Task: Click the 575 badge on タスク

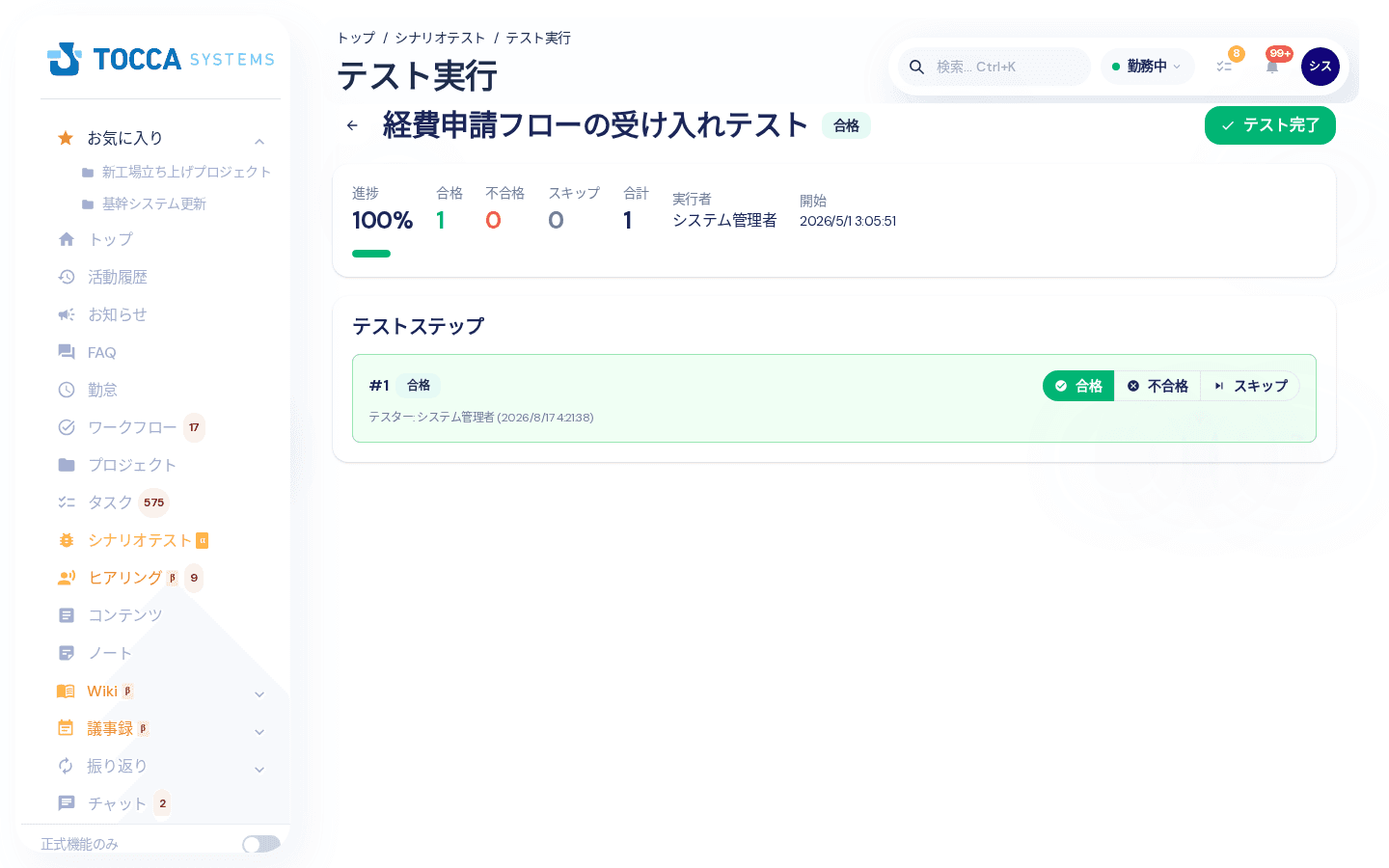Action: (x=154, y=502)
